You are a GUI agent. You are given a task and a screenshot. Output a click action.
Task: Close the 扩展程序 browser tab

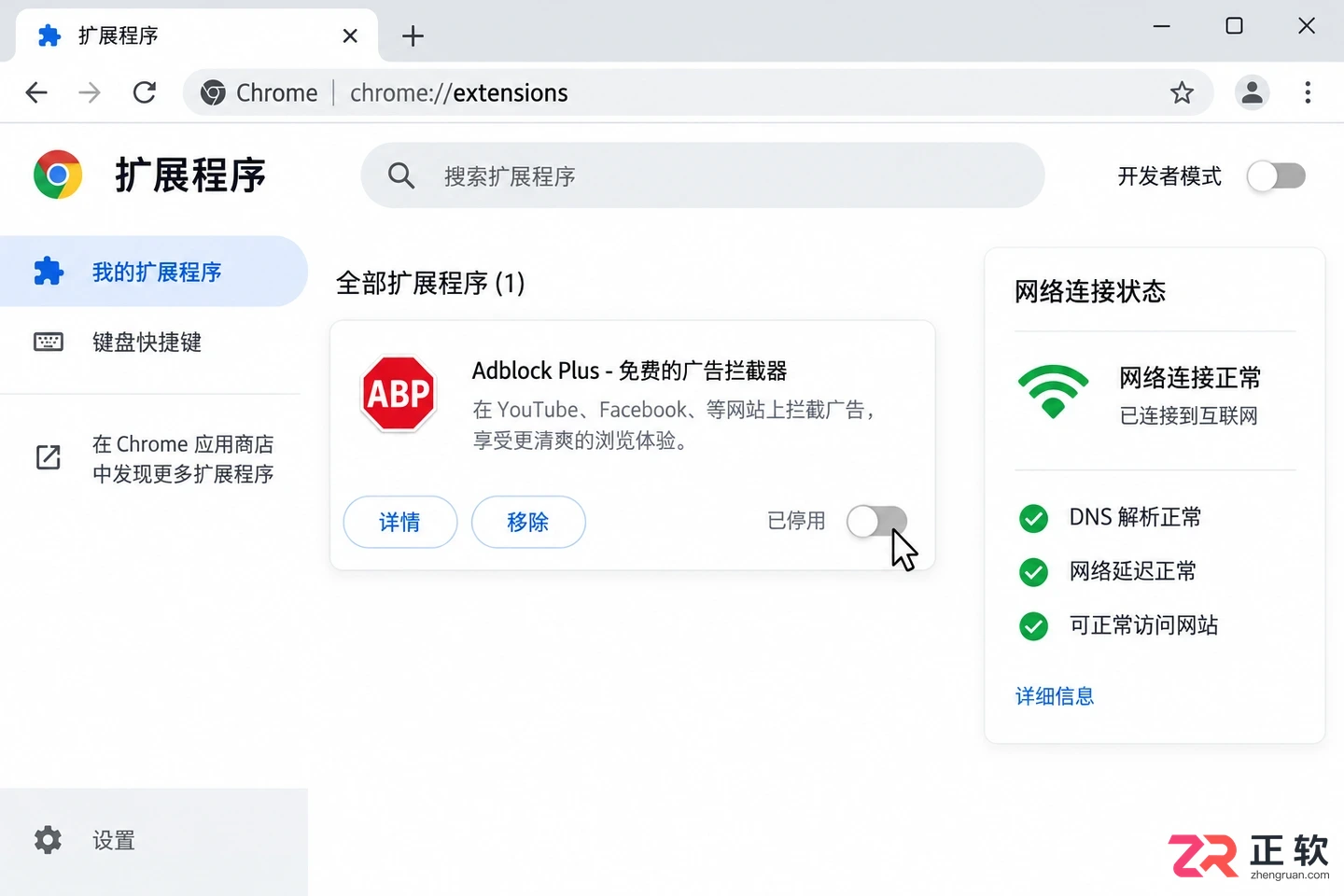click(x=350, y=36)
